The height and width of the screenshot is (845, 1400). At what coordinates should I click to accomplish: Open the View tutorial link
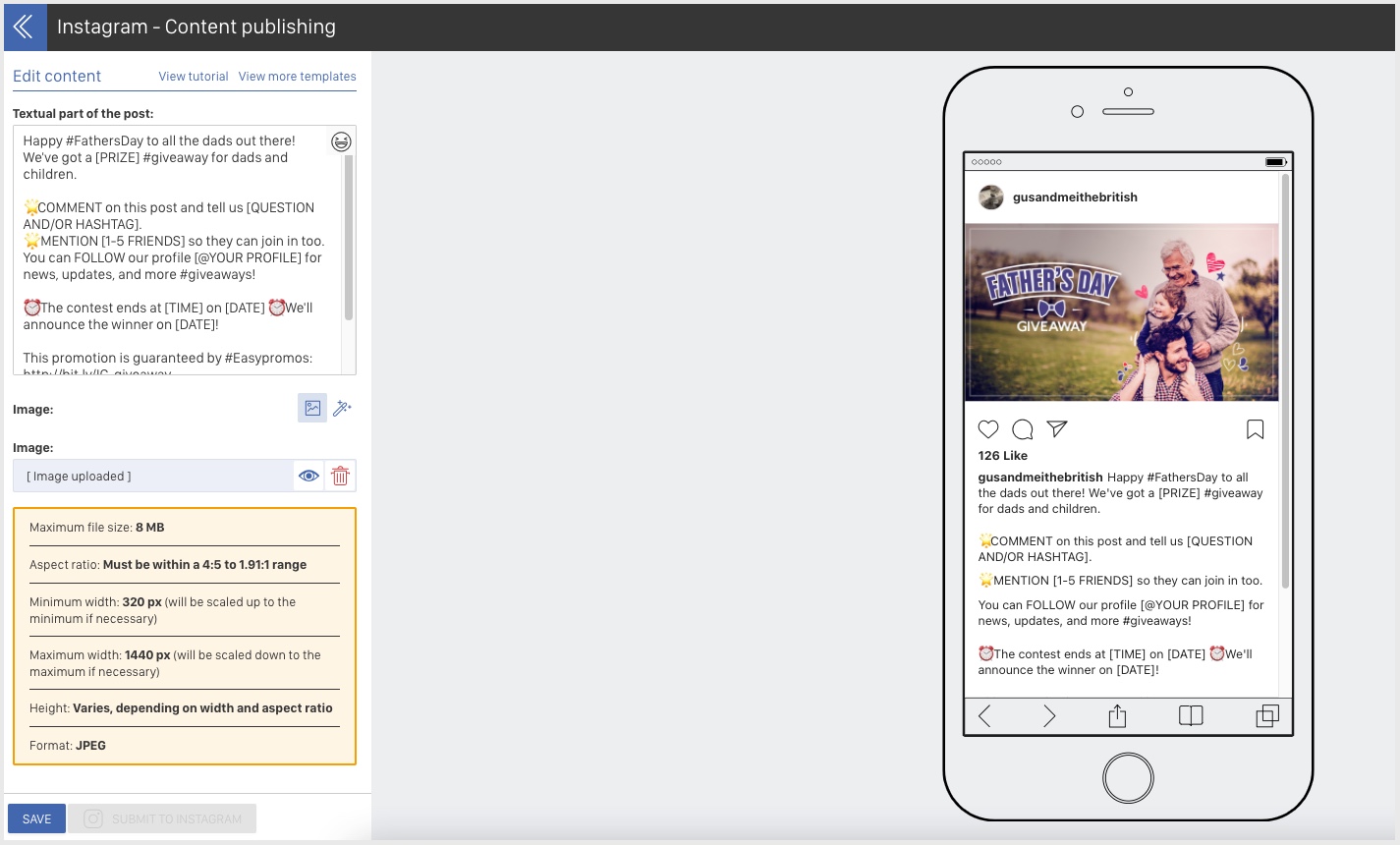(x=194, y=77)
